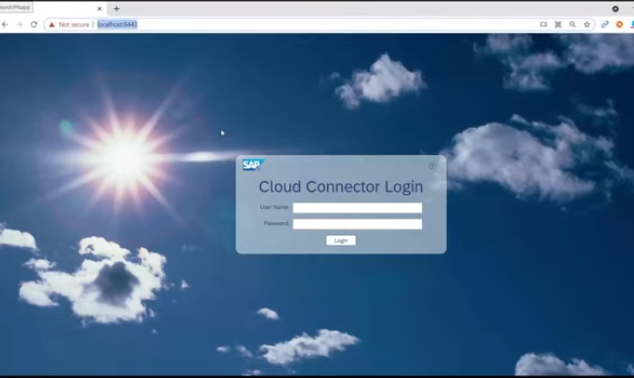This screenshot has width=634, height=378.
Task: Bookmark this page with star icon
Action: (587, 25)
